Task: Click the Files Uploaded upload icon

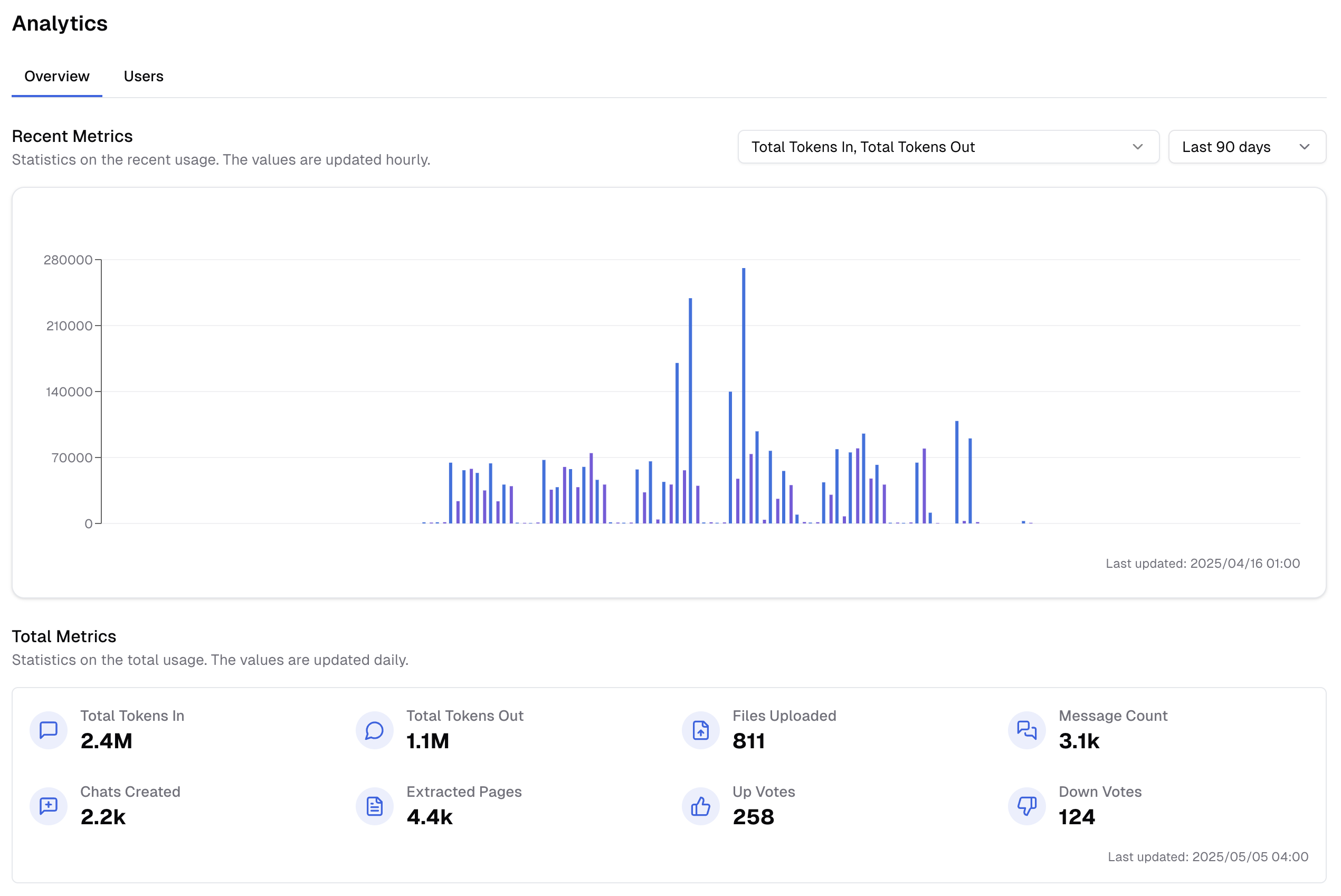Action: click(700, 730)
